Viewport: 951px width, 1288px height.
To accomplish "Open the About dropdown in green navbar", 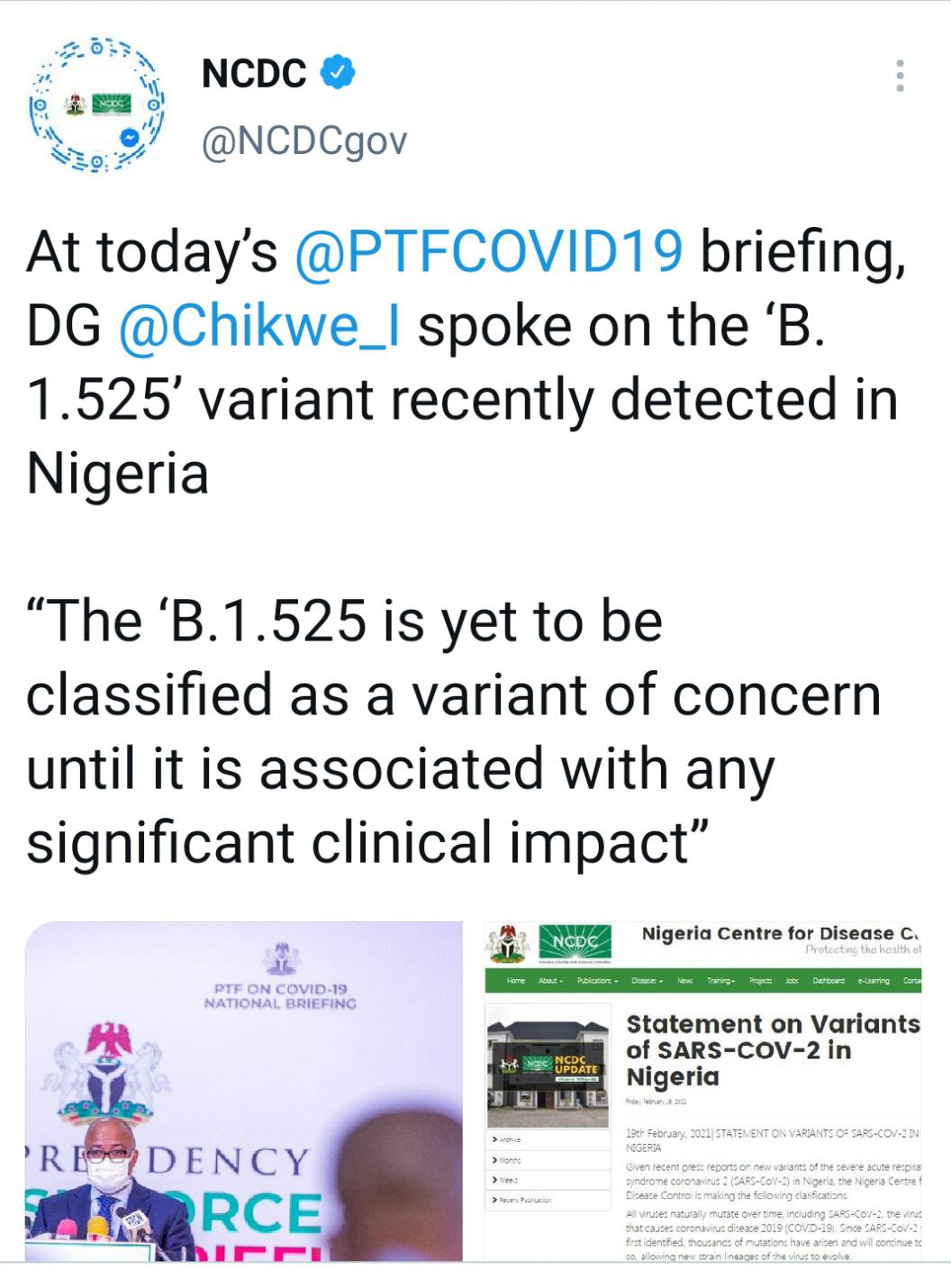I will click(550, 980).
